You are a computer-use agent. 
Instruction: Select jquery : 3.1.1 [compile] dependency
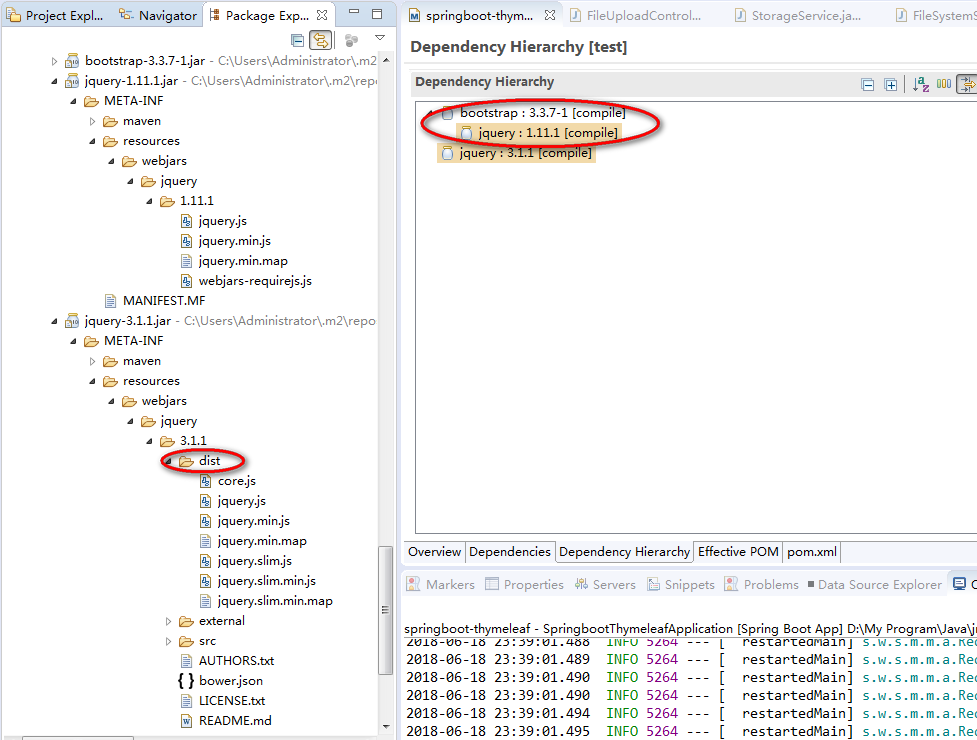pyautogui.click(x=517, y=153)
